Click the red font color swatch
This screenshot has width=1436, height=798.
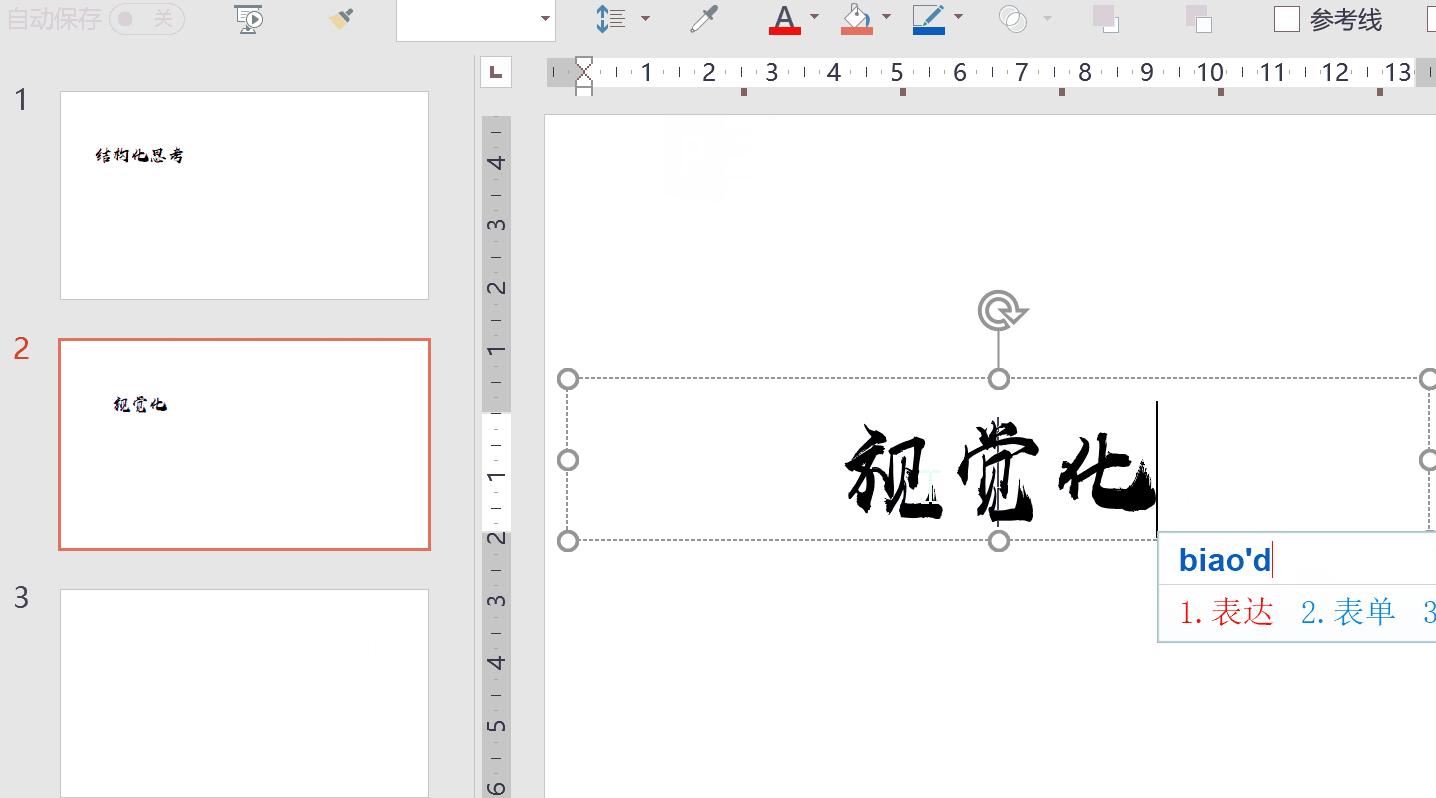pyautogui.click(x=786, y=30)
